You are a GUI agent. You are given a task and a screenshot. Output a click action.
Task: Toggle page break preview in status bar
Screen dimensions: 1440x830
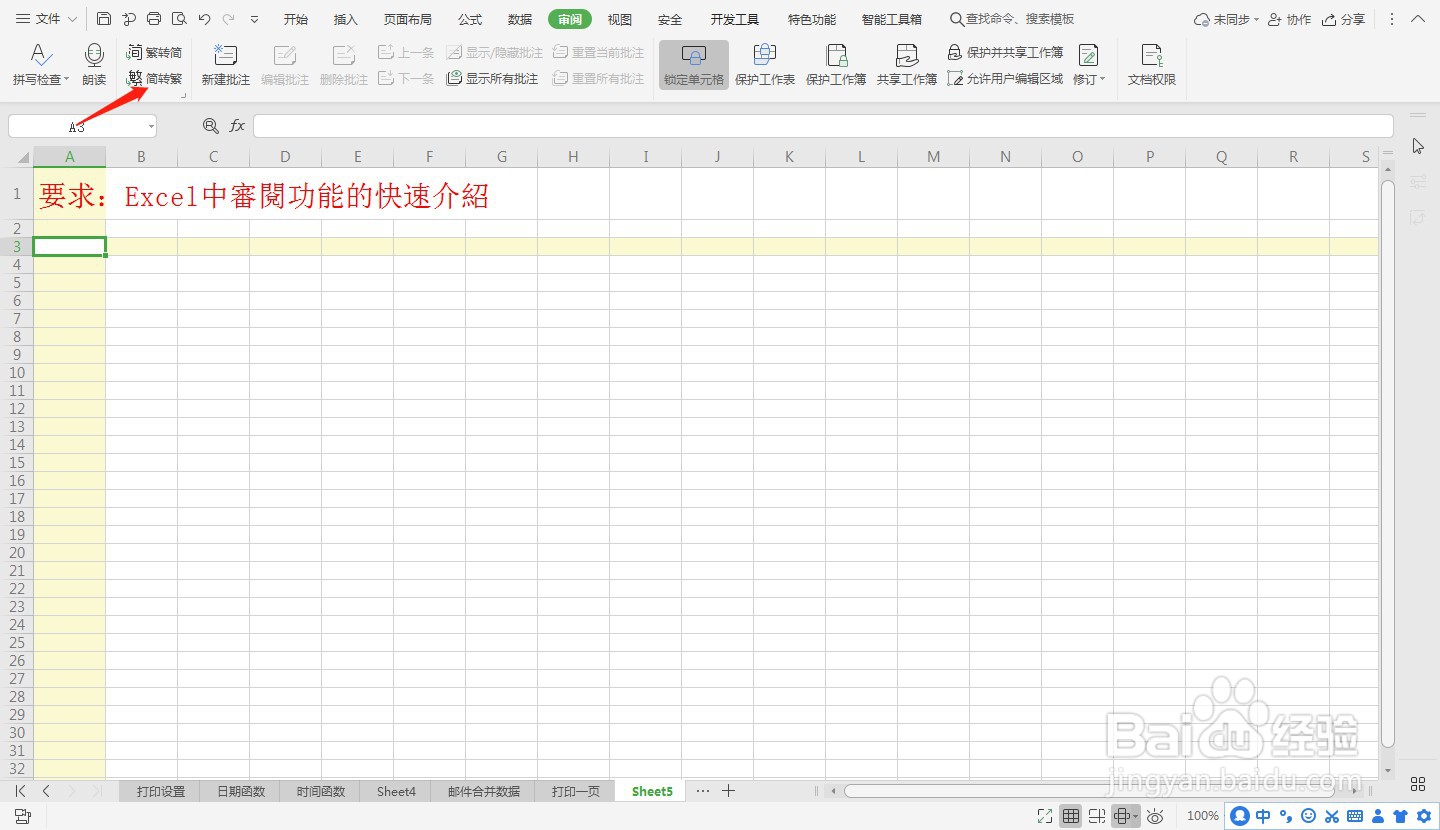click(1097, 816)
